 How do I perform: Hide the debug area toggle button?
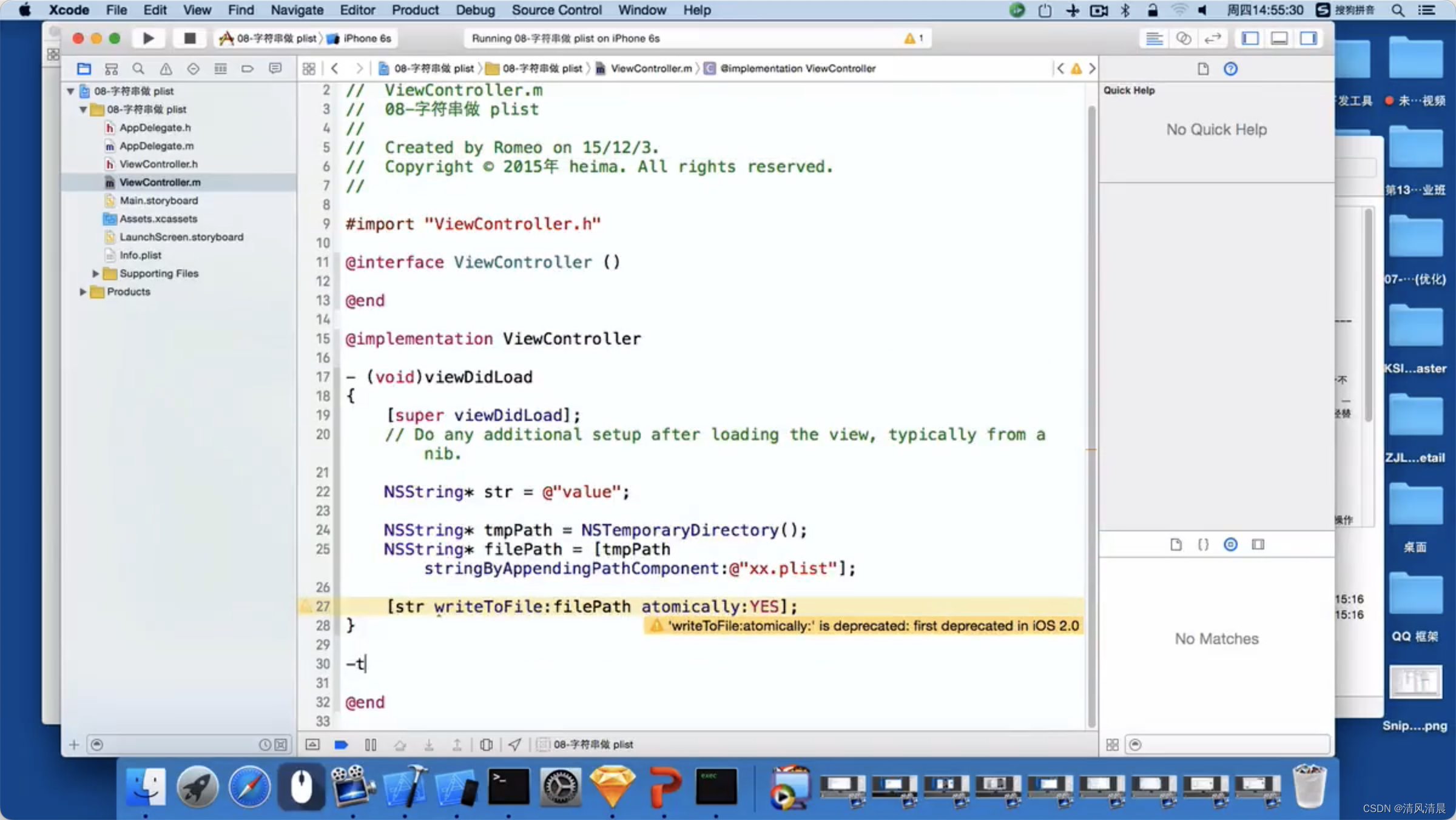(312, 744)
